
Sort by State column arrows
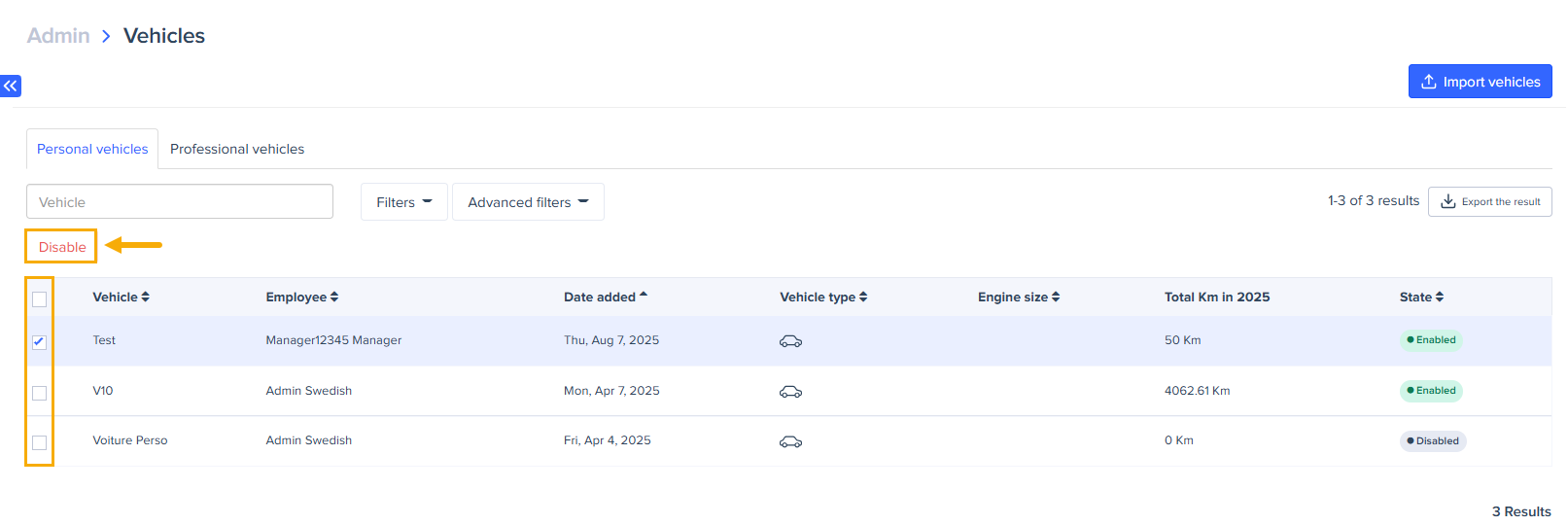point(1440,297)
